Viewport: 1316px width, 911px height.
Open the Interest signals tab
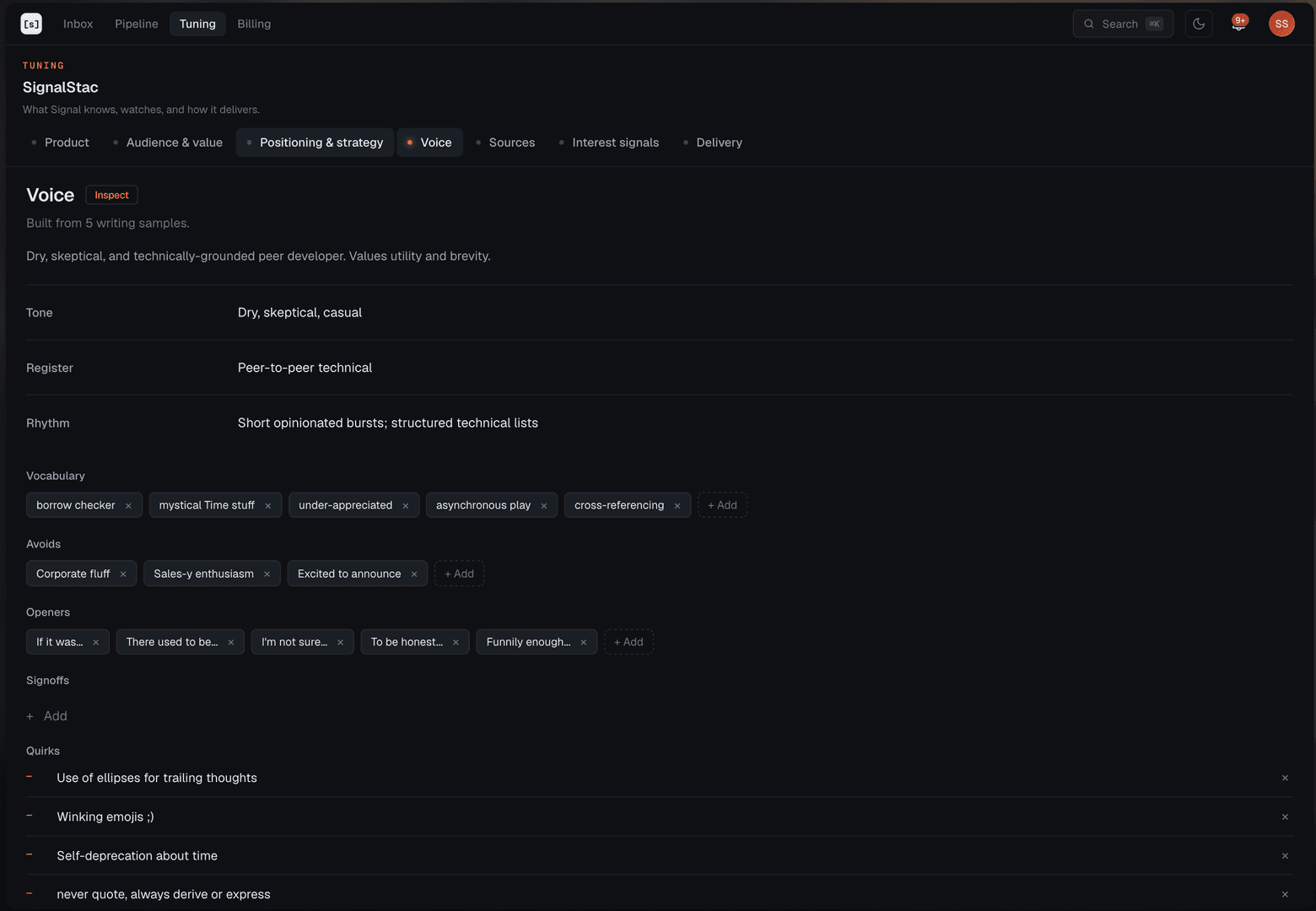pos(609,143)
